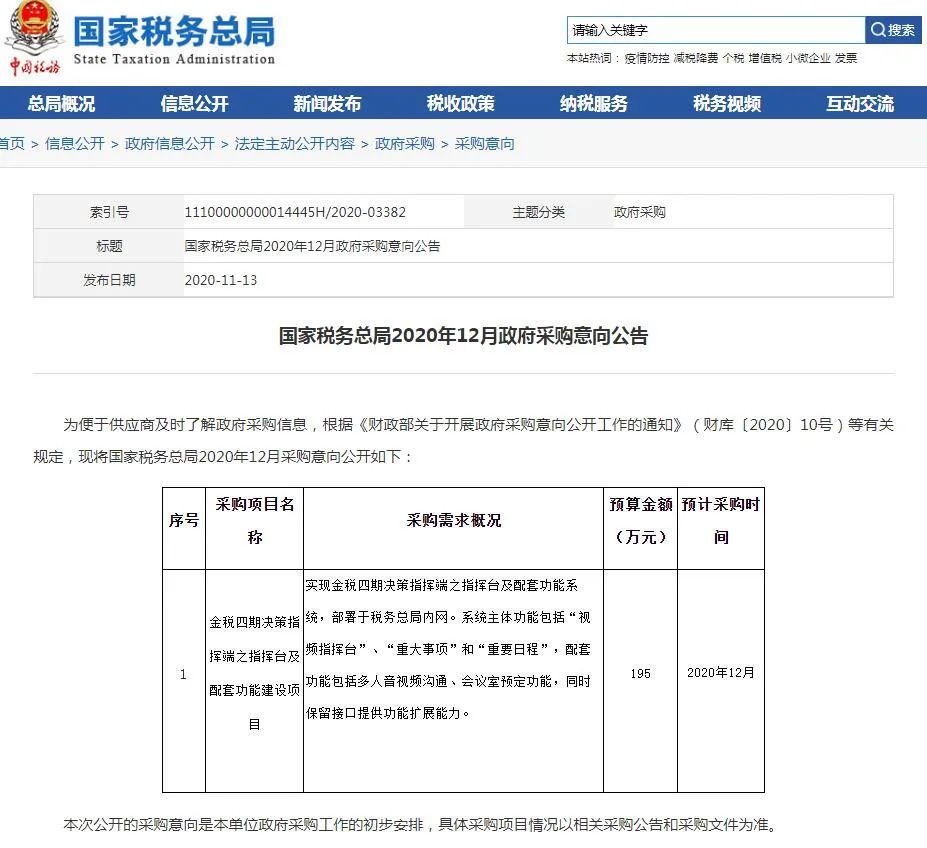This screenshot has height=848, width=927.
Task: Click 政府信息公开 breadcrumb link
Action: point(170,144)
